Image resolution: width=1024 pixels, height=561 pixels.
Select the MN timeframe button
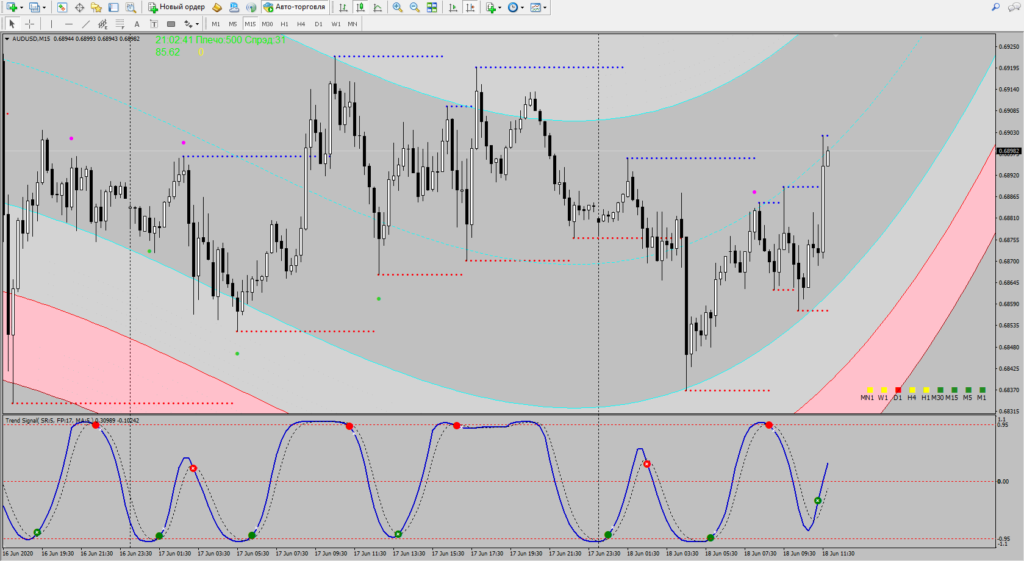(352, 23)
